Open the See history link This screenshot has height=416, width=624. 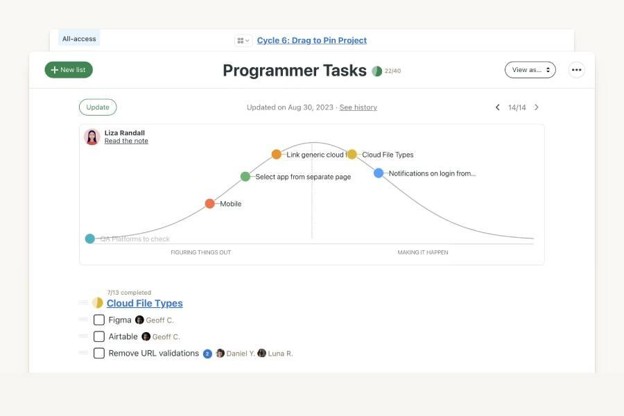tap(358, 107)
